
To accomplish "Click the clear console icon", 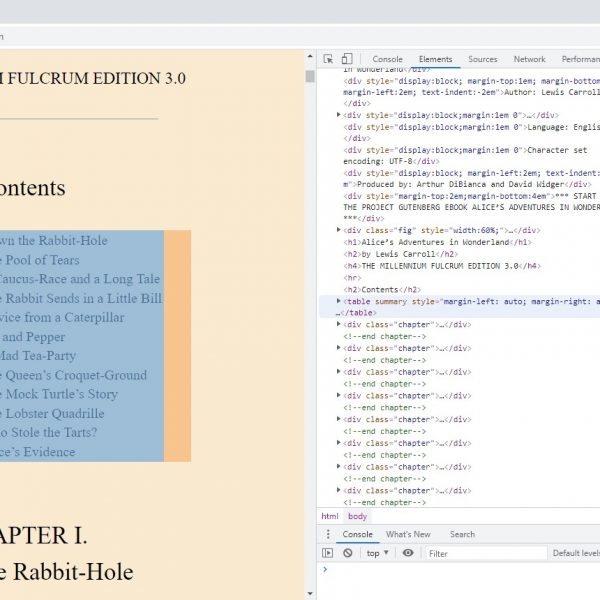I will click(348, 553).
